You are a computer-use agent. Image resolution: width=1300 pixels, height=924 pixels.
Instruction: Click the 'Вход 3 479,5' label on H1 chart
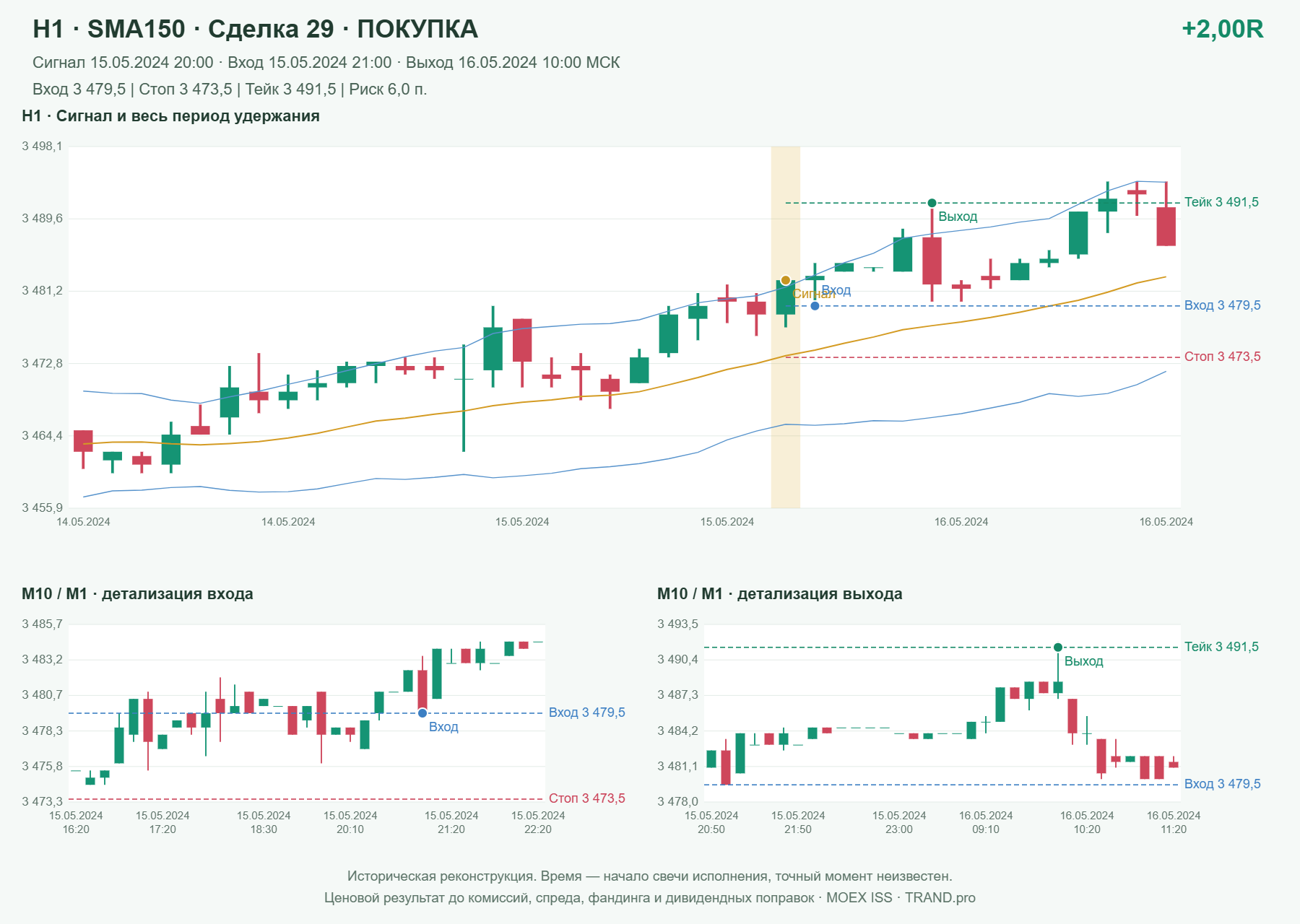pos(1222,305)
